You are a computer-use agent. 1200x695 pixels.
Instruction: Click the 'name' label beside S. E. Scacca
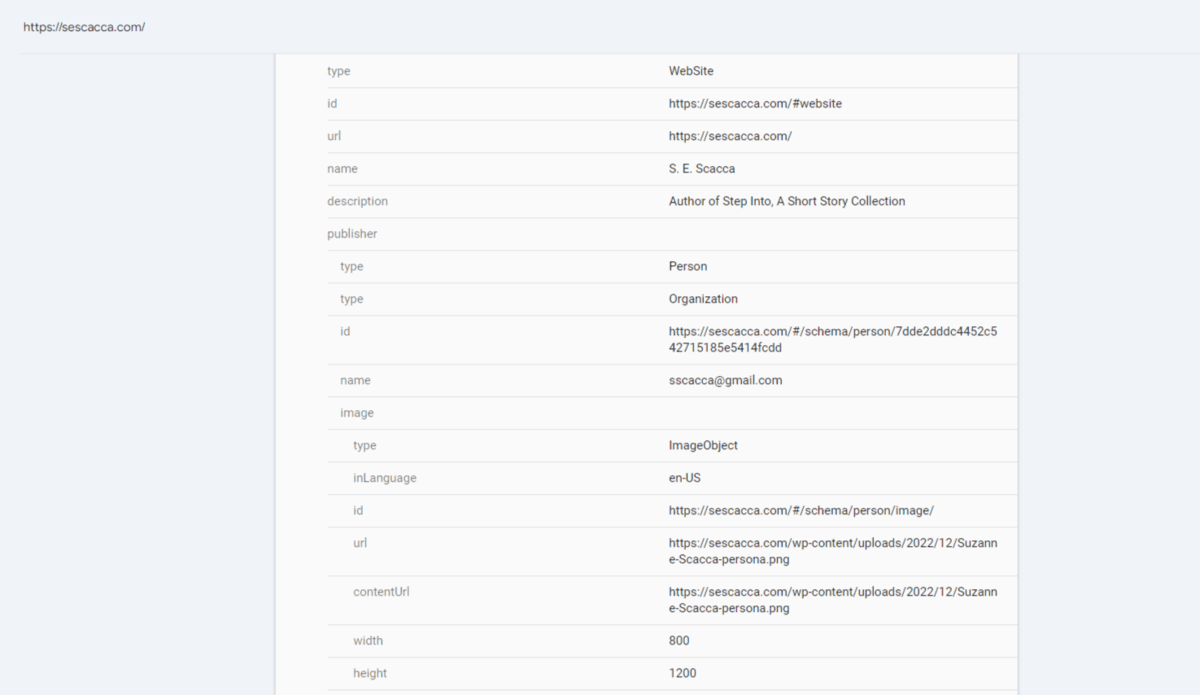click(342, 169)
